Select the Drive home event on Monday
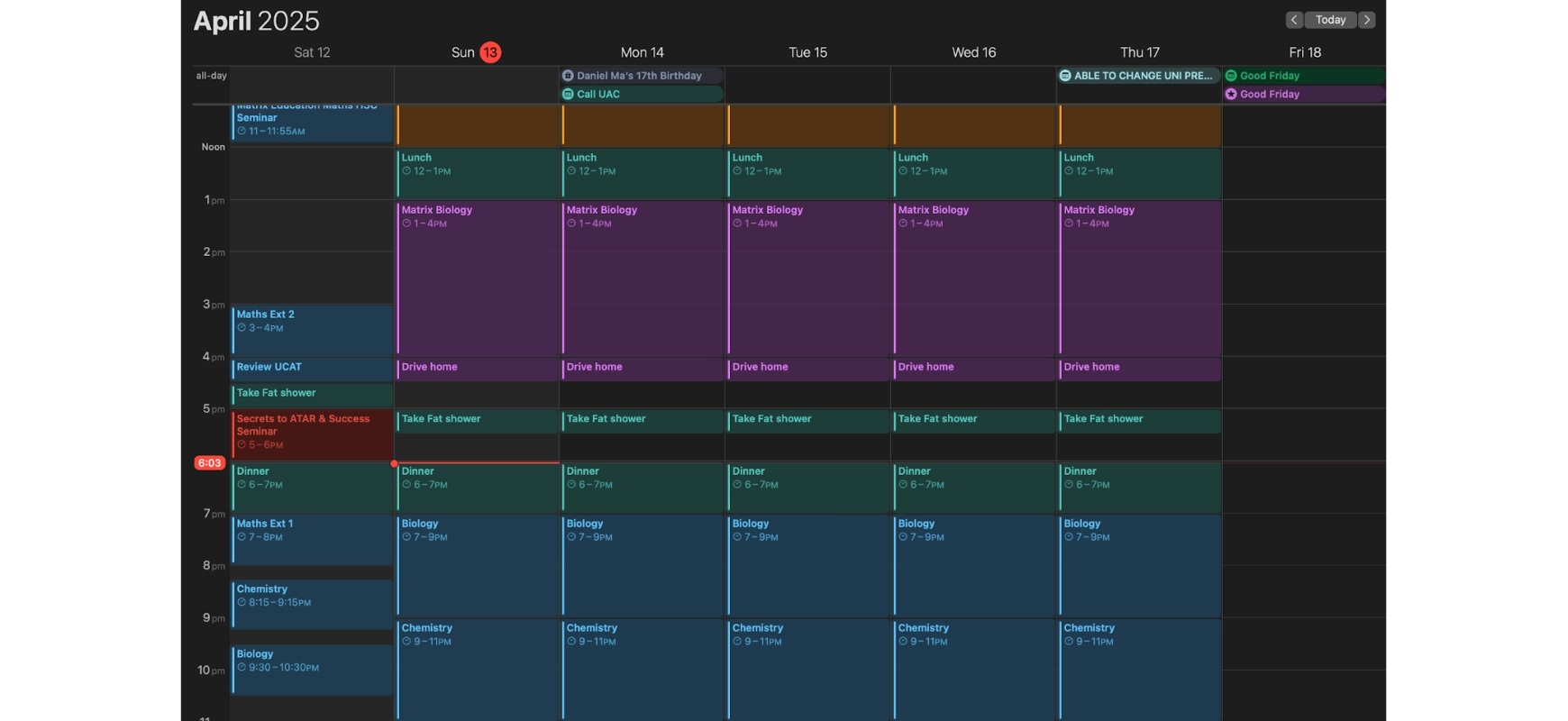The image size is (1568, 721). 643,369
